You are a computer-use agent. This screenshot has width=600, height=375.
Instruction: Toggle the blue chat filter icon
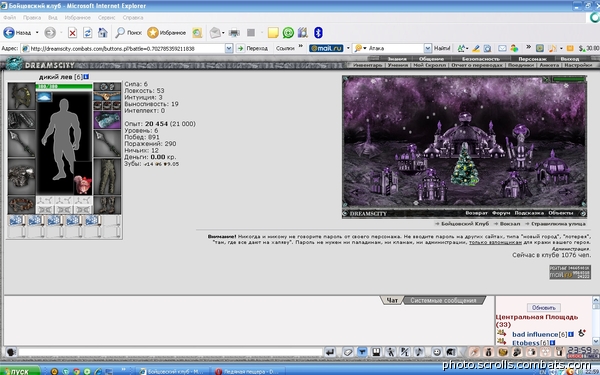(362, 352)
